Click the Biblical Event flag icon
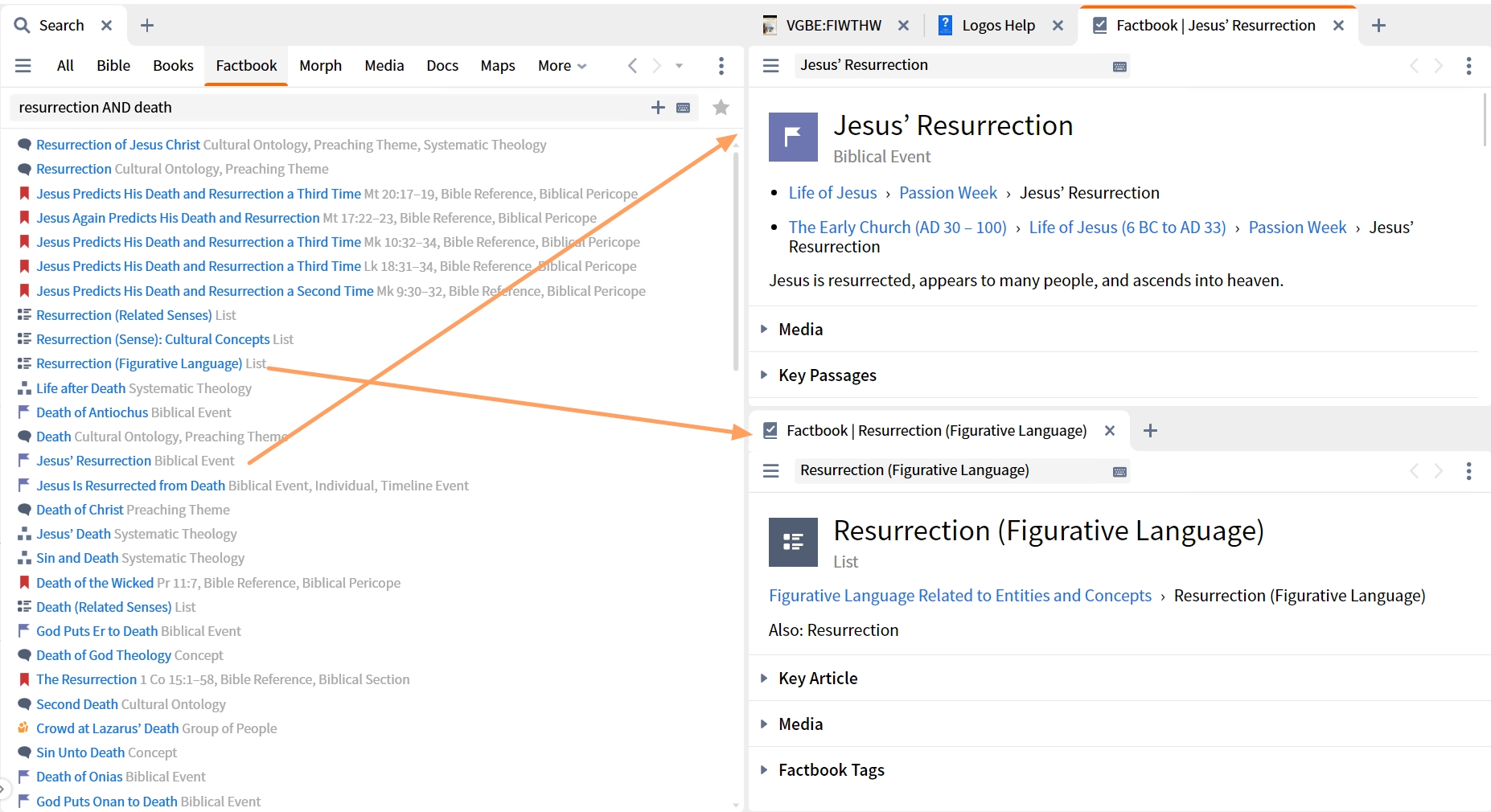Image resolution: width=1491 pixels, height=812 pixels. (x=793, y=137)
